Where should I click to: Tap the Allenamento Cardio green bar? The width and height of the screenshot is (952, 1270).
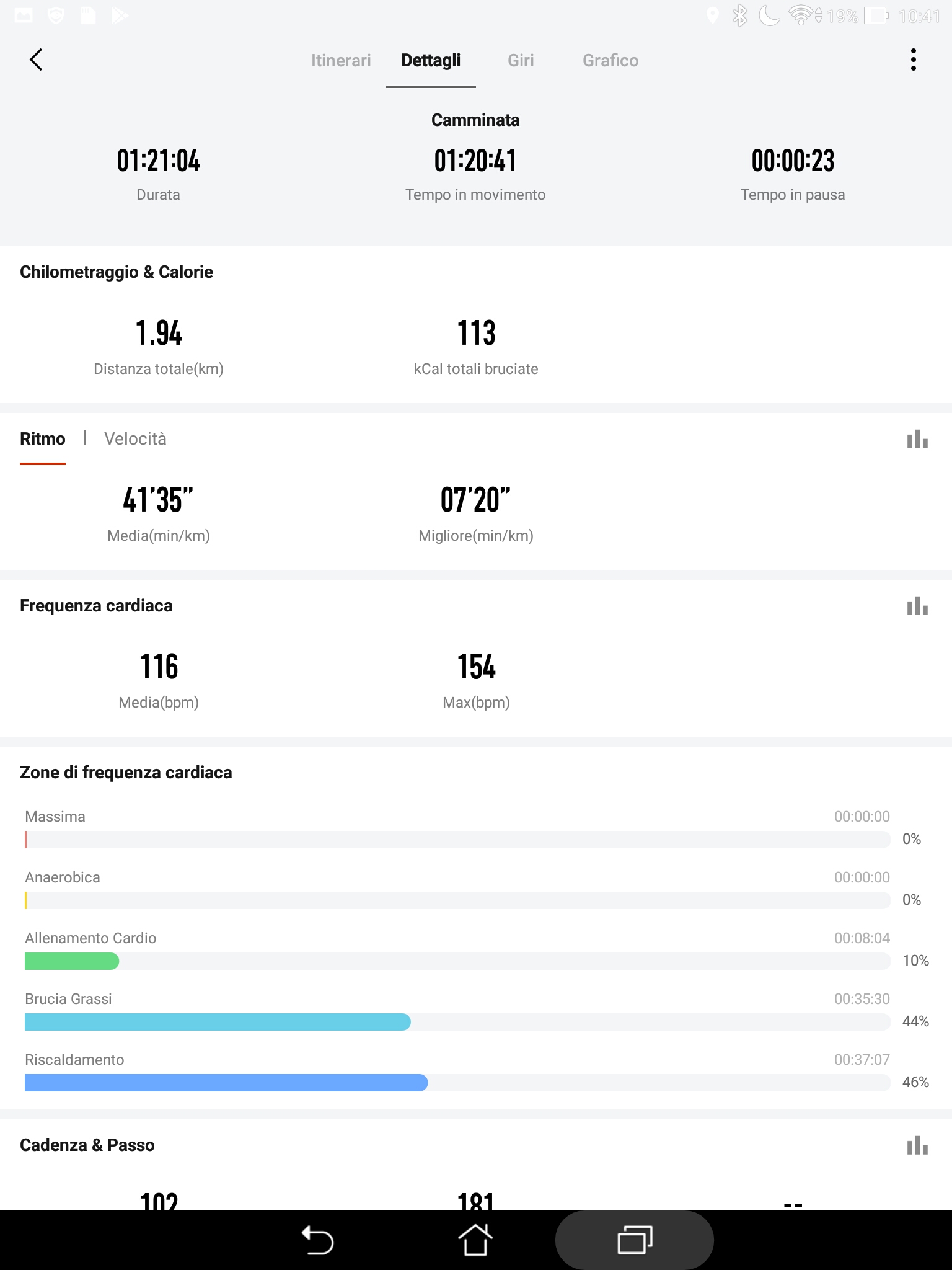[72, 961]
